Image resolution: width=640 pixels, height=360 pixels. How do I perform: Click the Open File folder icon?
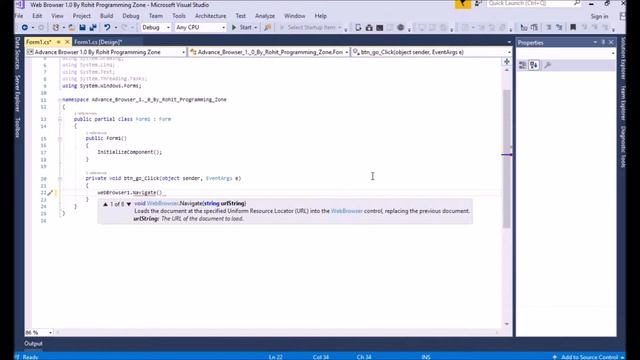coord(71,27)
